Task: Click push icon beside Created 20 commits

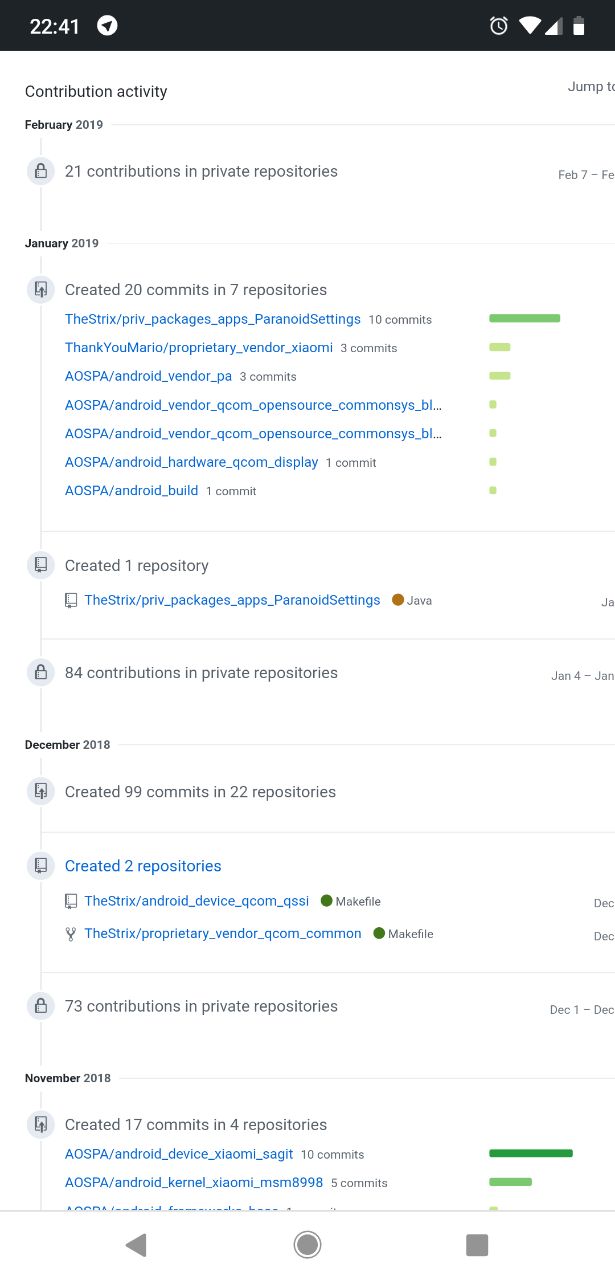Action: [x=41, y=290]
